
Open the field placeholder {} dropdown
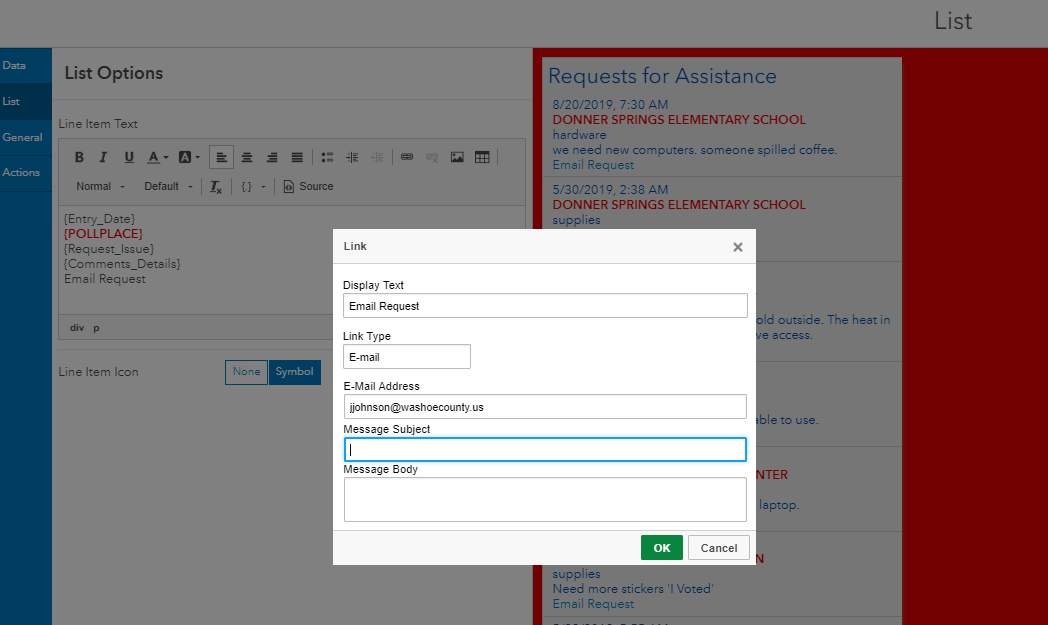(x=253, y=186)
